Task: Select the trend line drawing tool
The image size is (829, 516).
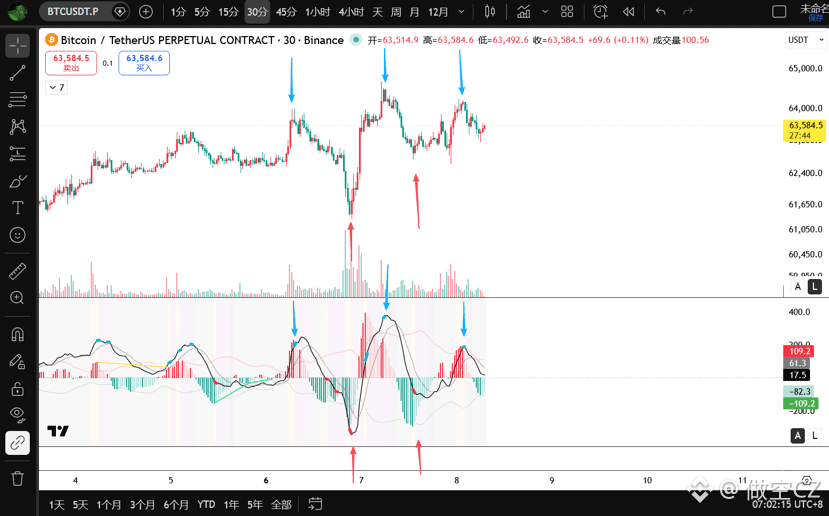Action: click(17, 73)
